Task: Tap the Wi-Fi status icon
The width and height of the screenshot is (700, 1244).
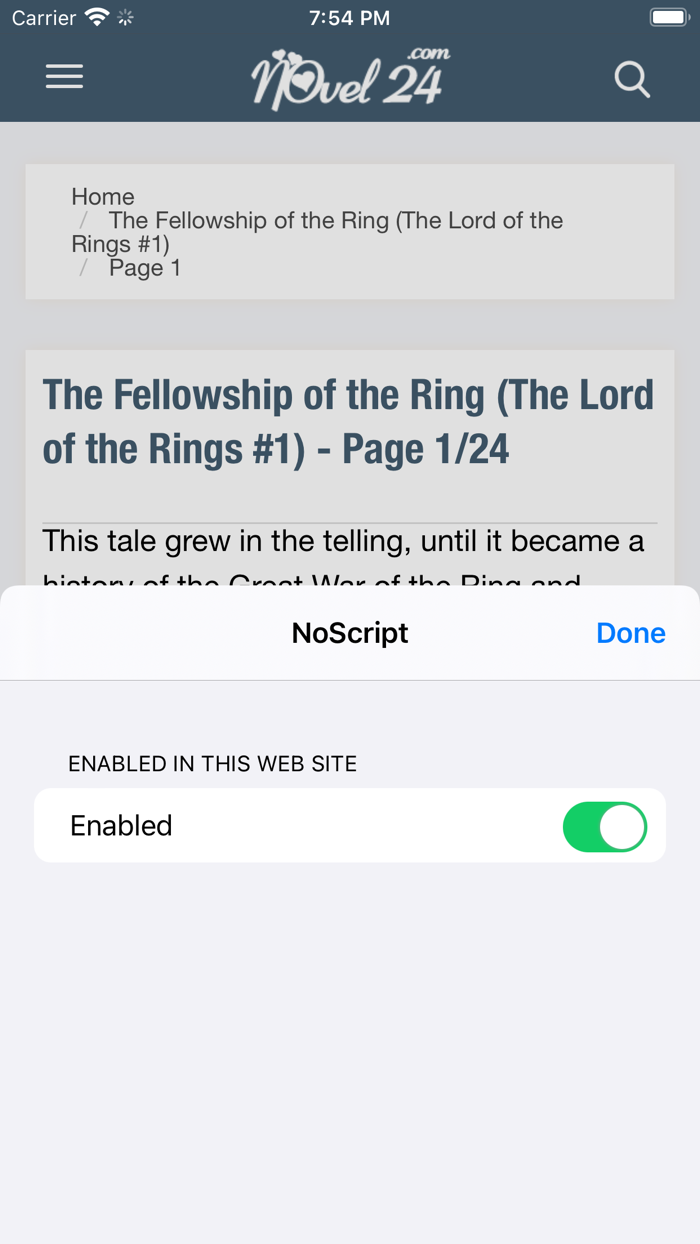Action: (x=97, y=17)
